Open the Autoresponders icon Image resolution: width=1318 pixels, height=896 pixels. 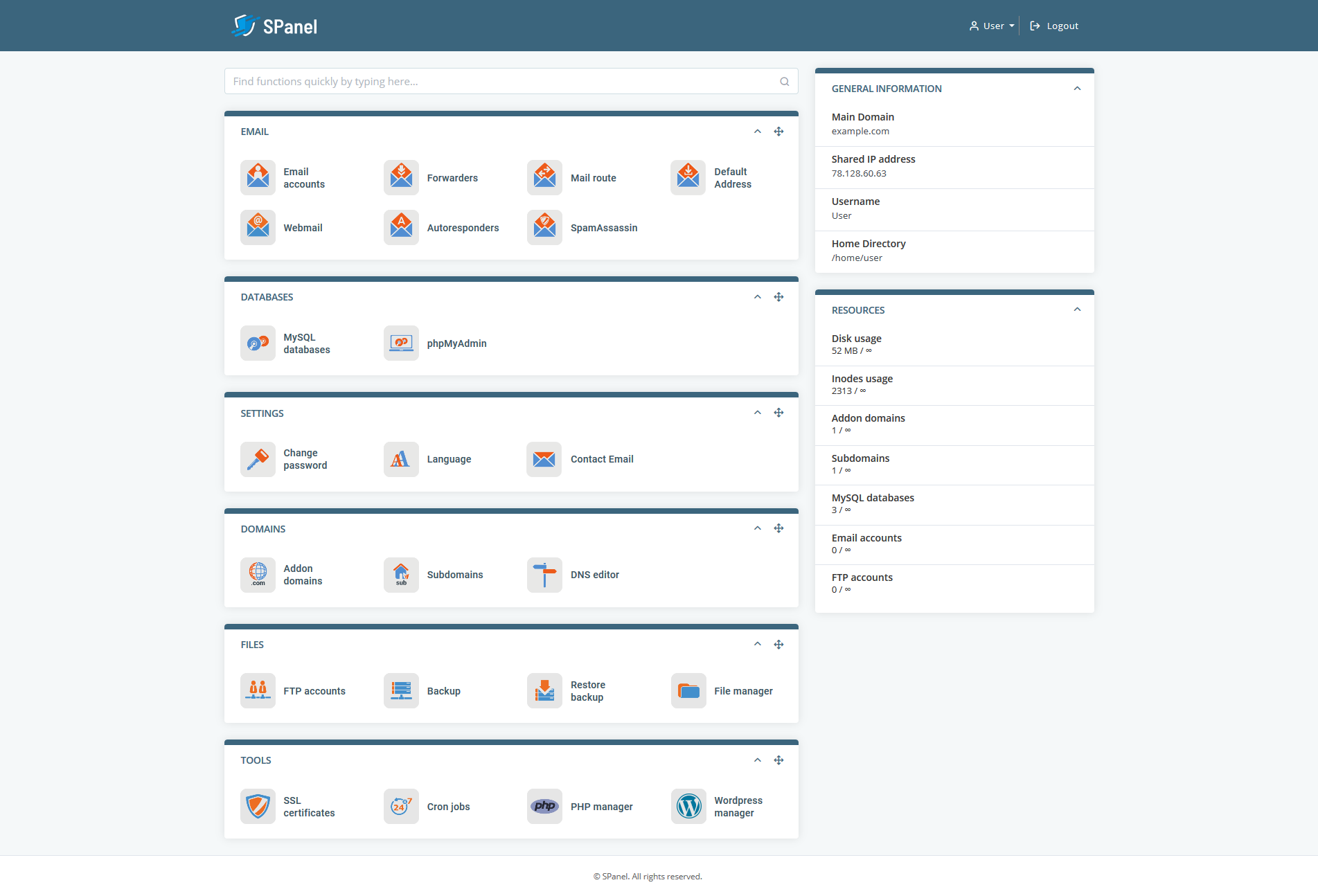[401, 228]
